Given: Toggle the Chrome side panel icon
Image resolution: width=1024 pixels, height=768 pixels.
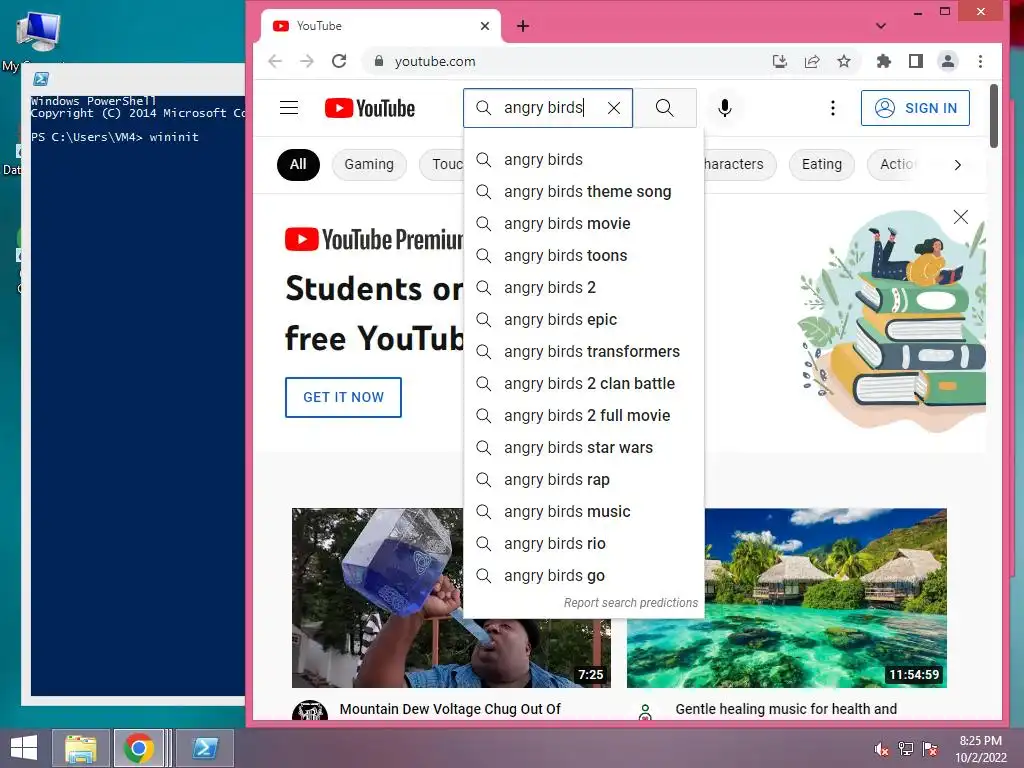Looking at the screenshot, I should tap(916, 61).
